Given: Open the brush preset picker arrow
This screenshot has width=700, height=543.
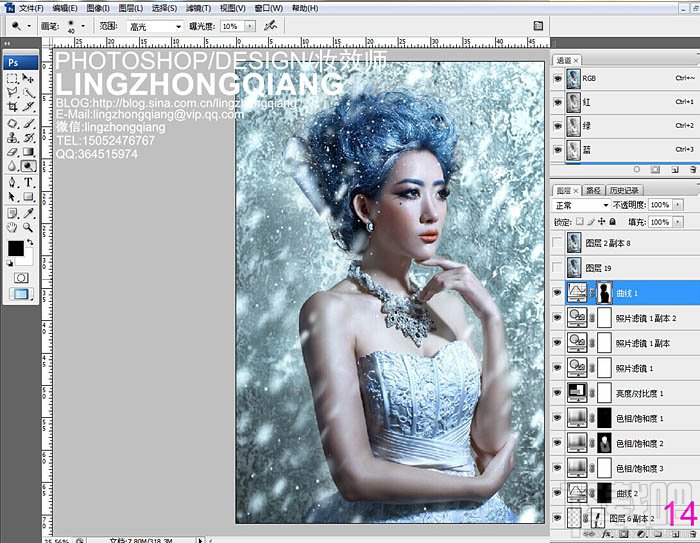Looking at the screenshot, I should click(83, 26).
